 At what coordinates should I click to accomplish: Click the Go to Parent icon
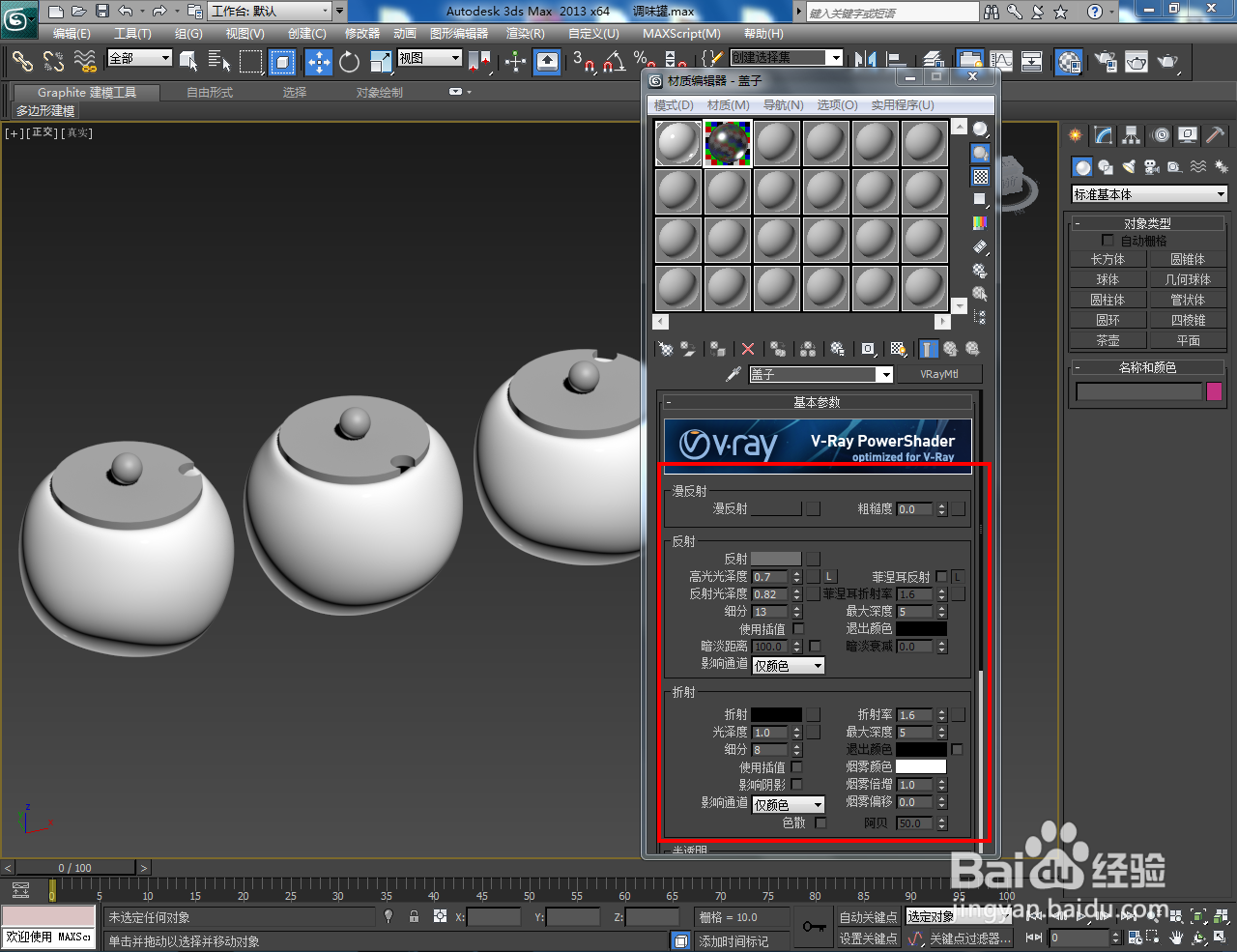click(x=950, y=349)
